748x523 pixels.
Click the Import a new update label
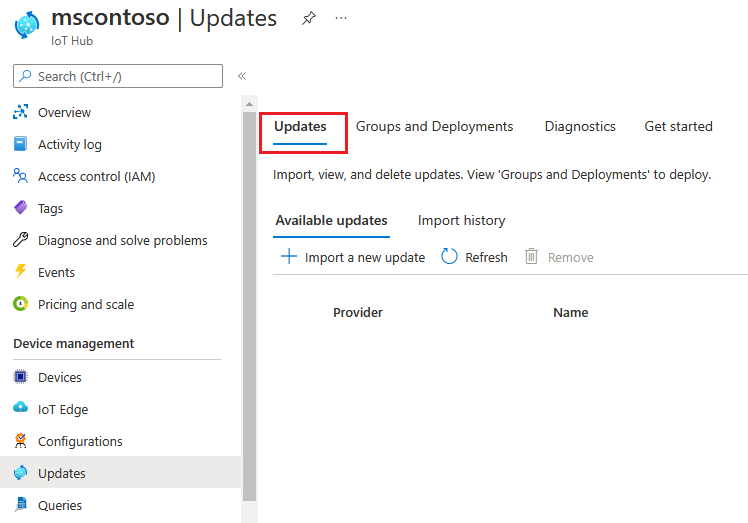364,258
